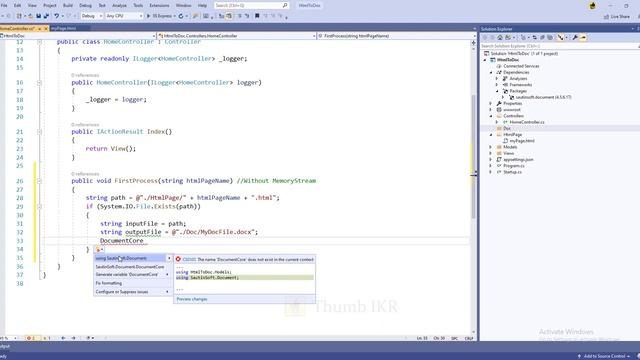Collapse the HomeController constructor outline
Screen dimensions: 640x360
pos(40,82)
